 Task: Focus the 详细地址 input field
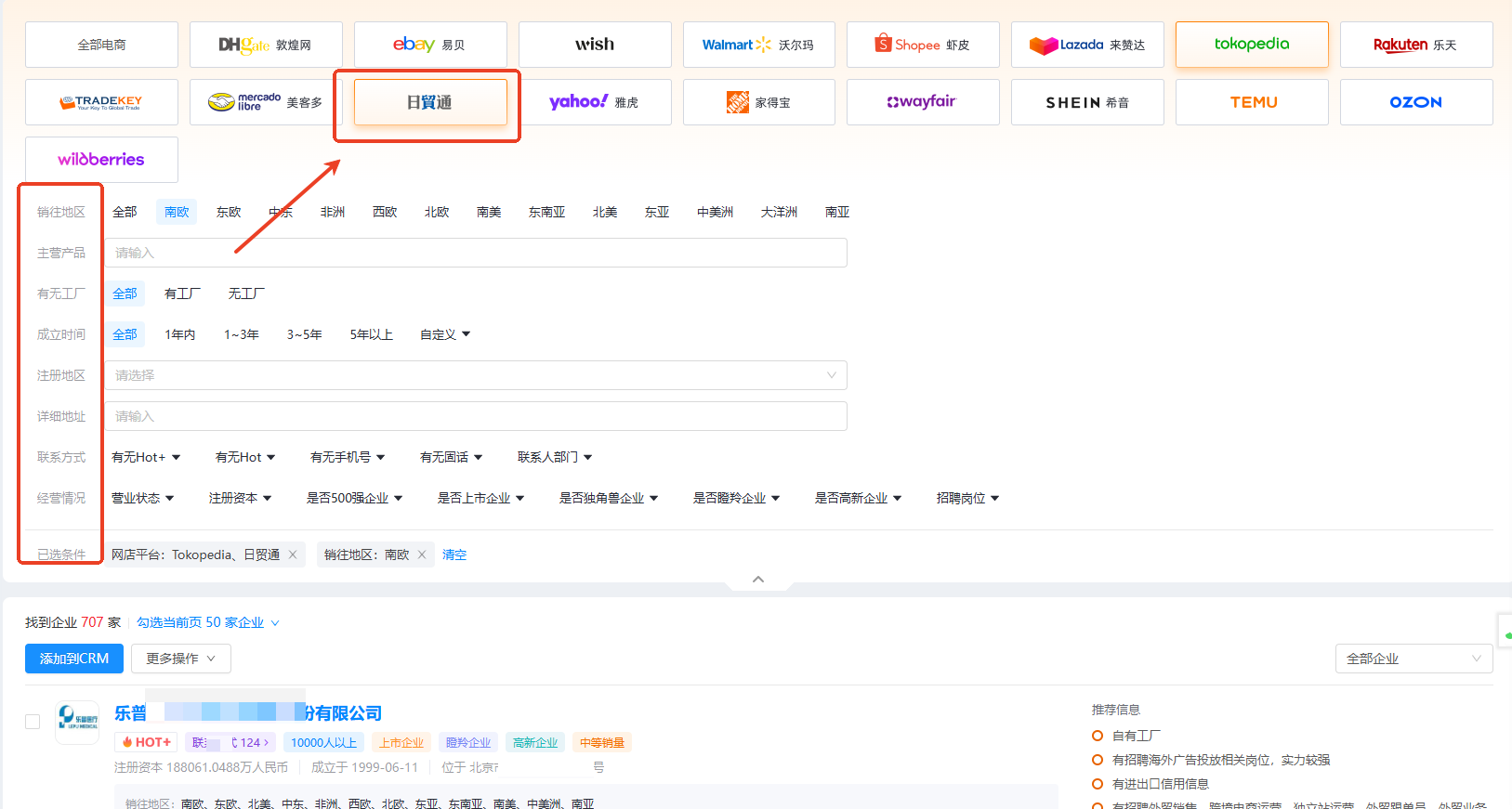pyautogui.click(x=476, y=416)
